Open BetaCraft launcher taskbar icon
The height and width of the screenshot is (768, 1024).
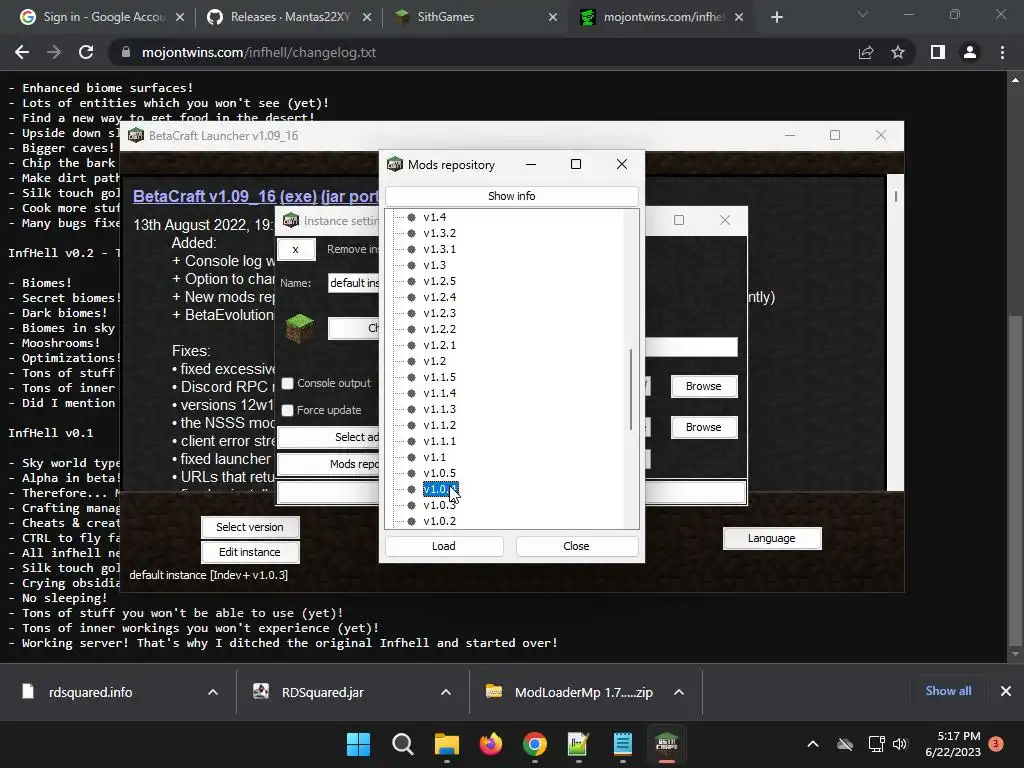coord(667,744)
